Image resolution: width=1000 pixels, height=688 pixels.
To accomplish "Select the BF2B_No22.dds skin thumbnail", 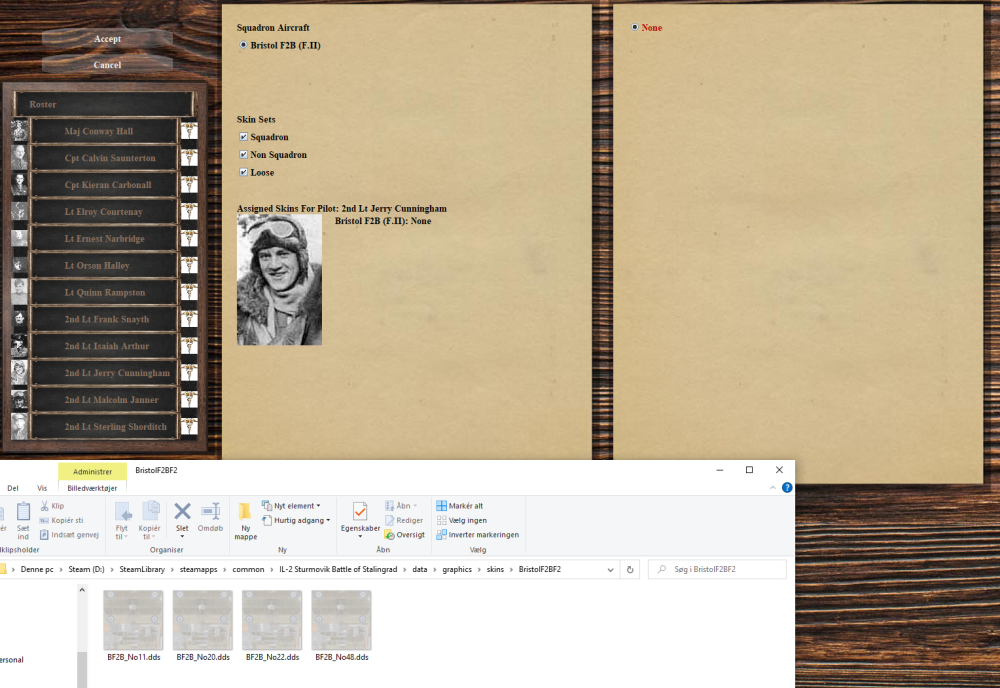I will pos(272,620).
